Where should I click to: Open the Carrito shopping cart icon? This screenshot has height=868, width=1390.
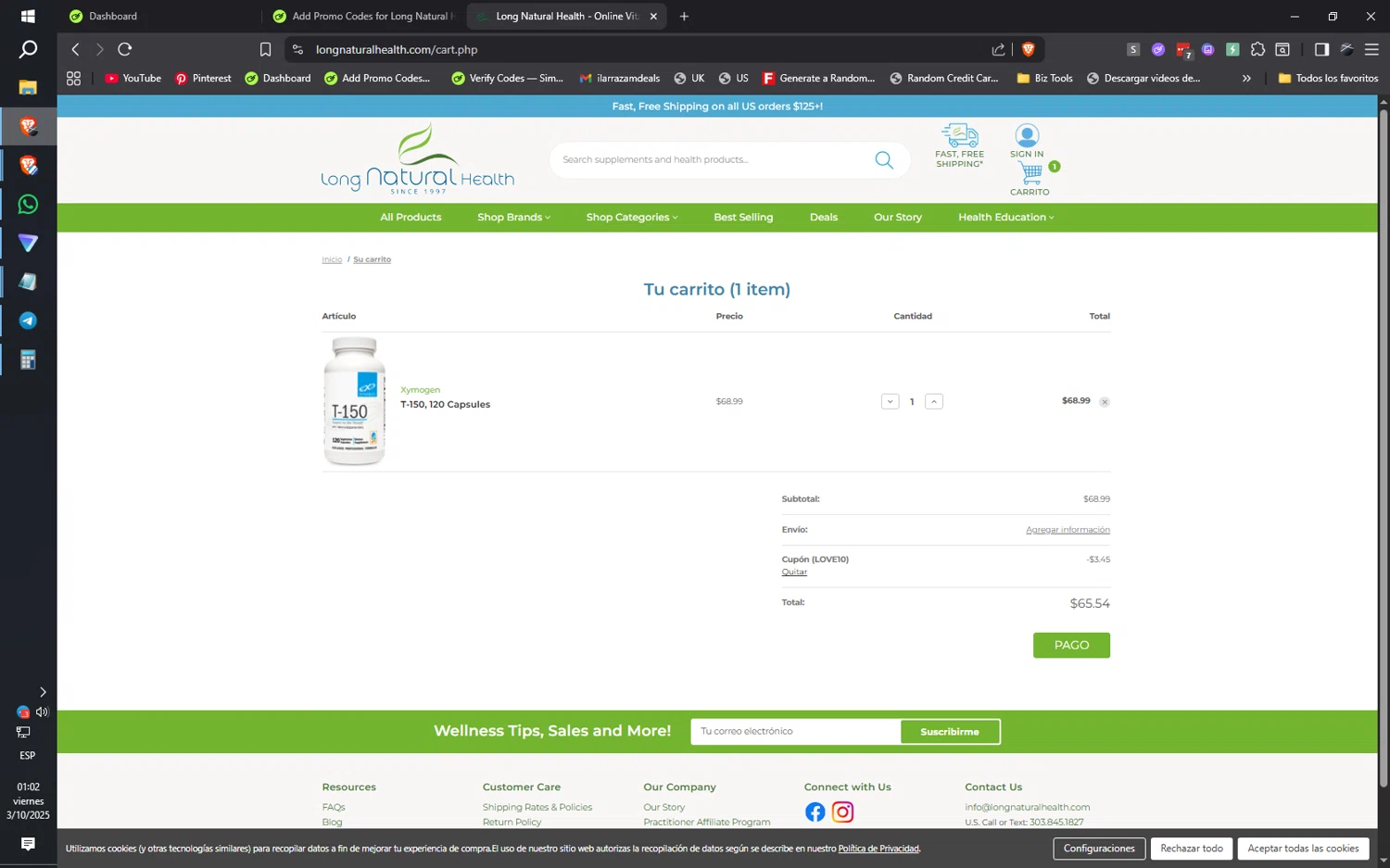(1030, 172)
